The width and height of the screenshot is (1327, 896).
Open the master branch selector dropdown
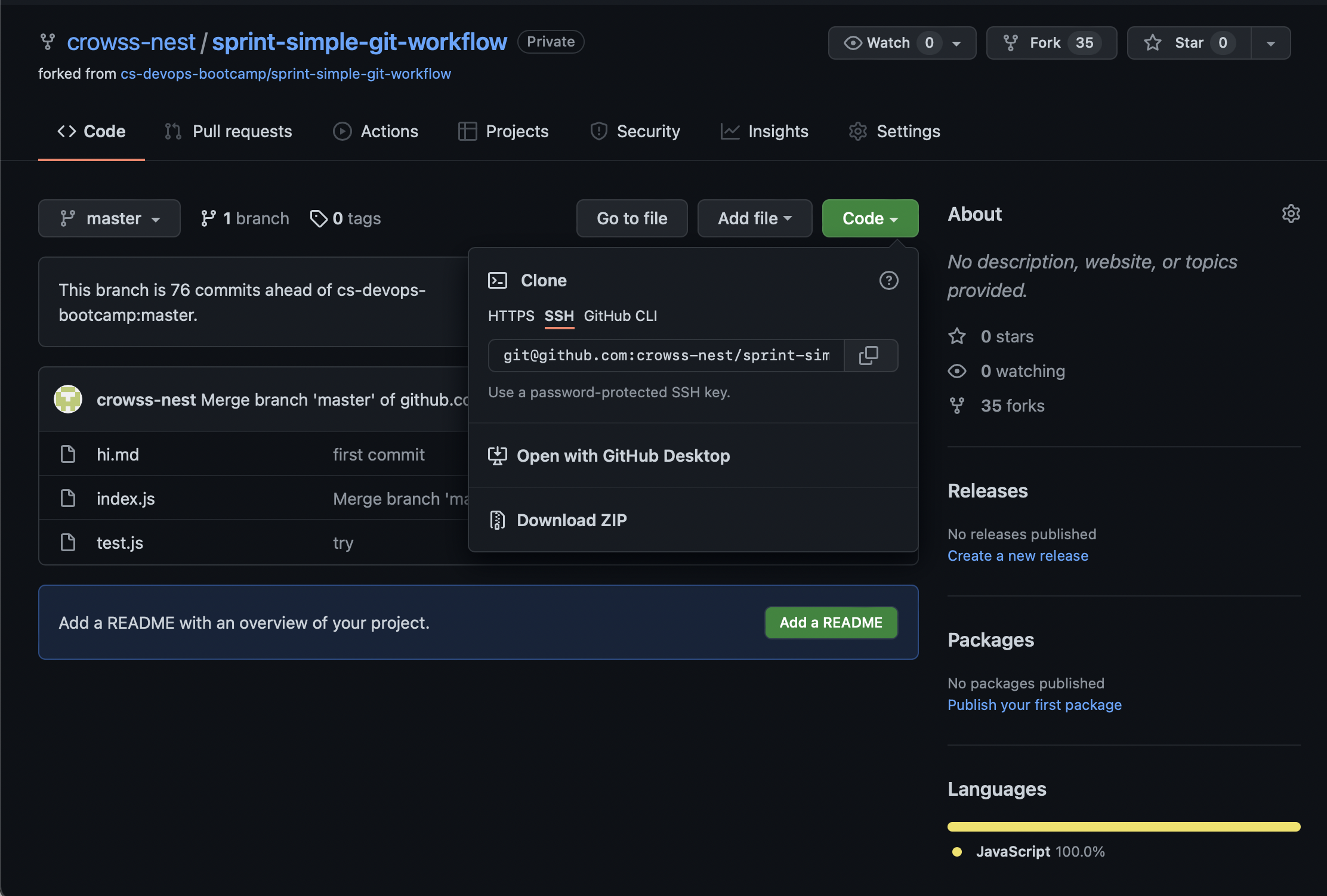(x=109, y=218)
